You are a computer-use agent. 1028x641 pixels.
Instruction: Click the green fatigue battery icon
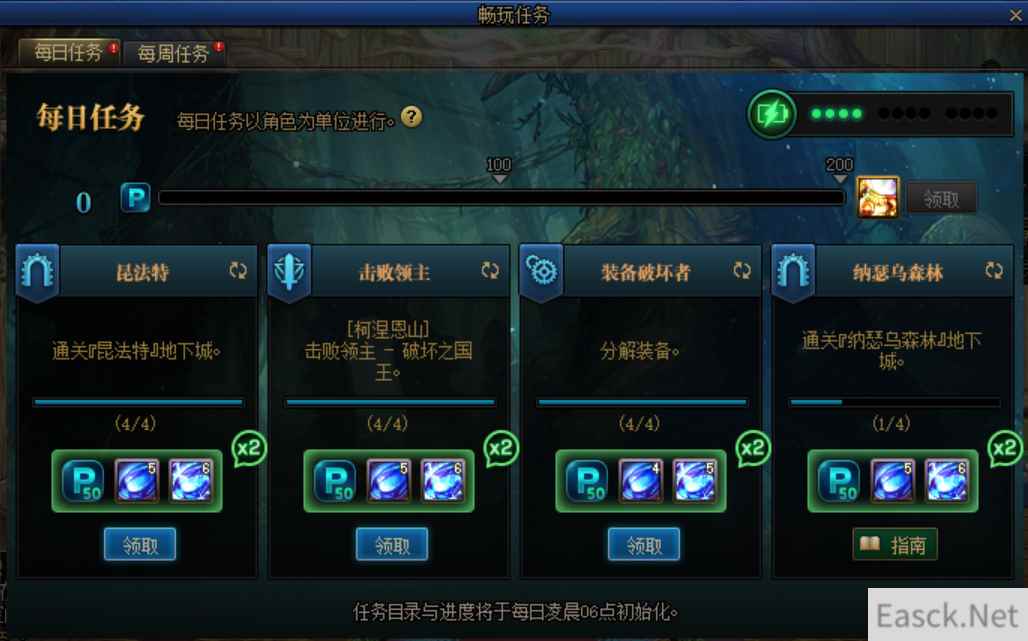(772, 114)
